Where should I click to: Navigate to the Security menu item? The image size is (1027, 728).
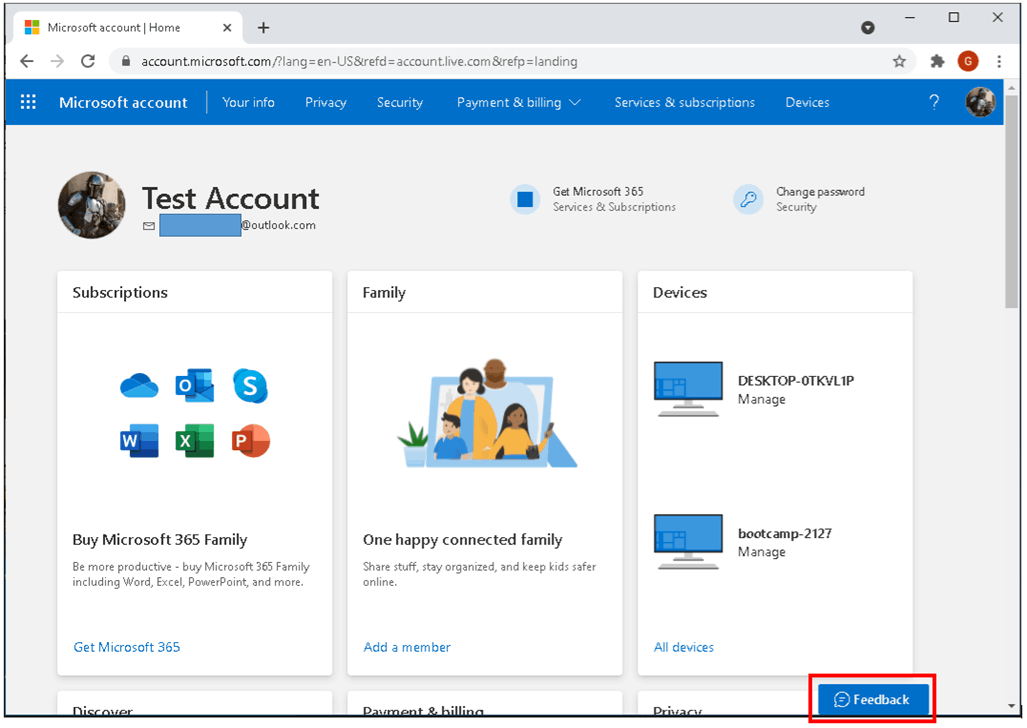pyautogui.click(x=399, y=102)
